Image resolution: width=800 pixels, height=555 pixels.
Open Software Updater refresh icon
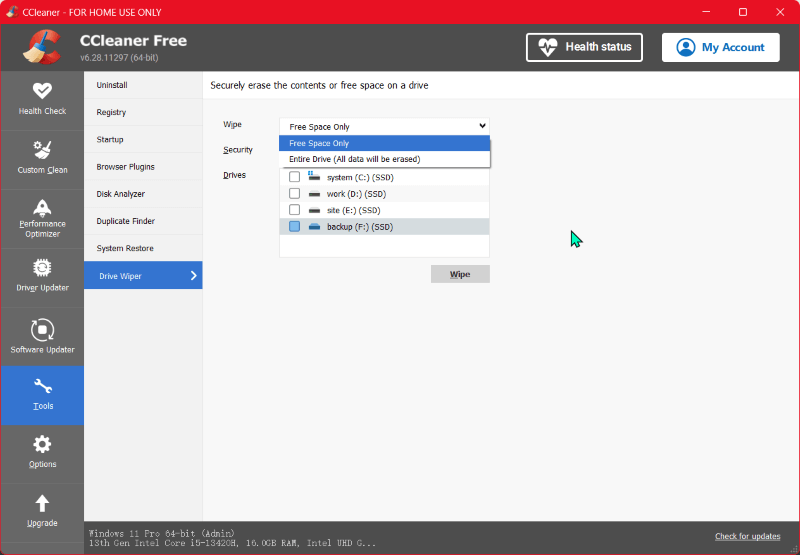[42, 329]
